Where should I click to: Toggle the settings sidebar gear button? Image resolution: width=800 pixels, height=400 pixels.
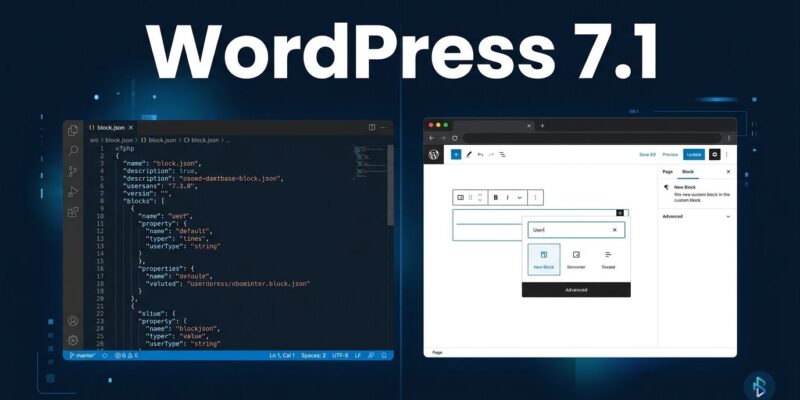pos(714,154)
